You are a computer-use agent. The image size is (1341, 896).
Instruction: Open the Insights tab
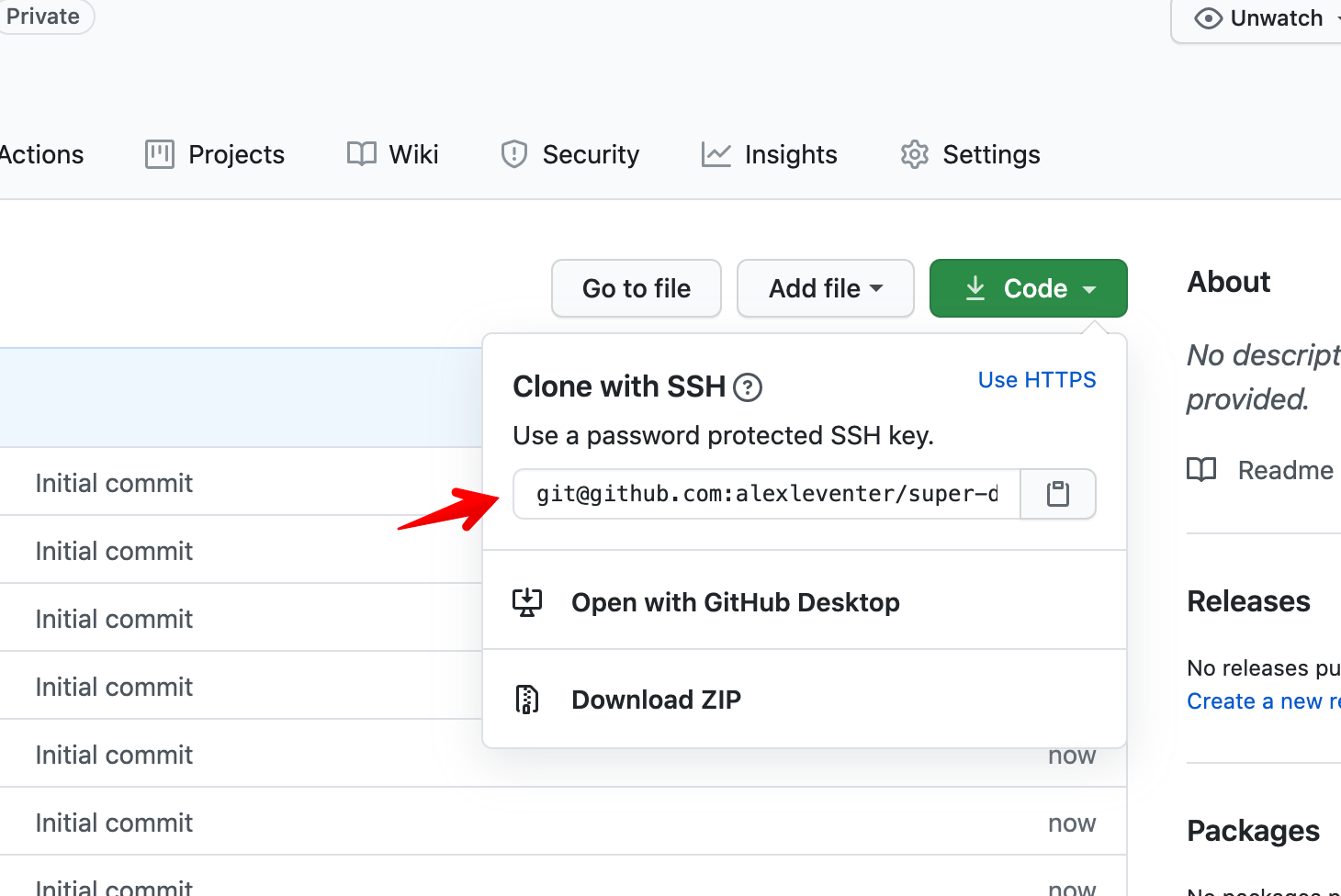click(x=770, y=154)
